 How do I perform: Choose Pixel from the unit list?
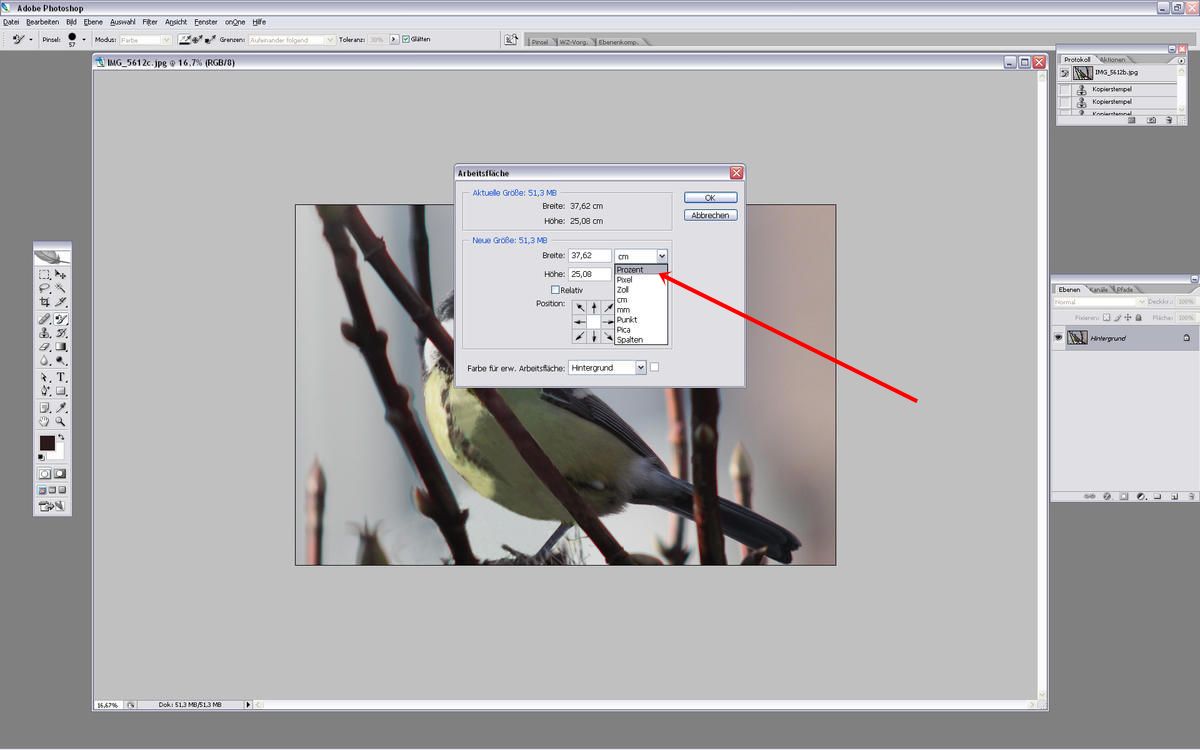coord(640,280)
